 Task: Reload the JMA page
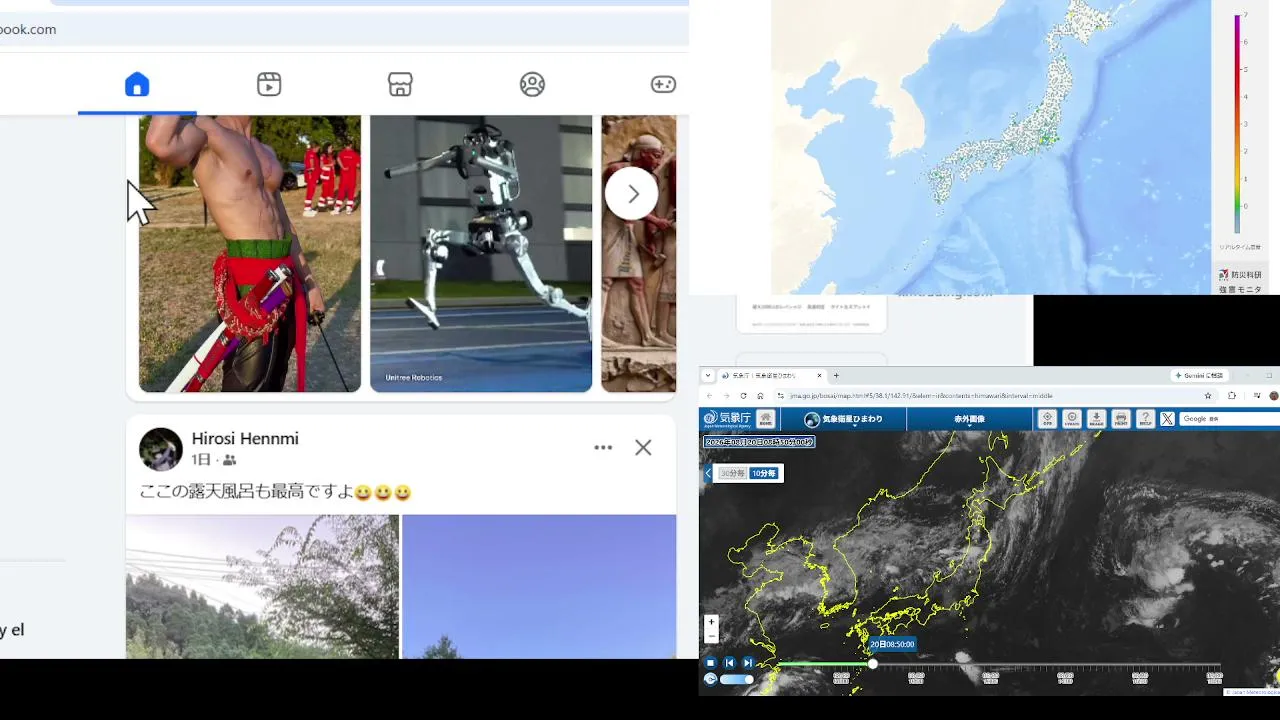tap(743, 396)
